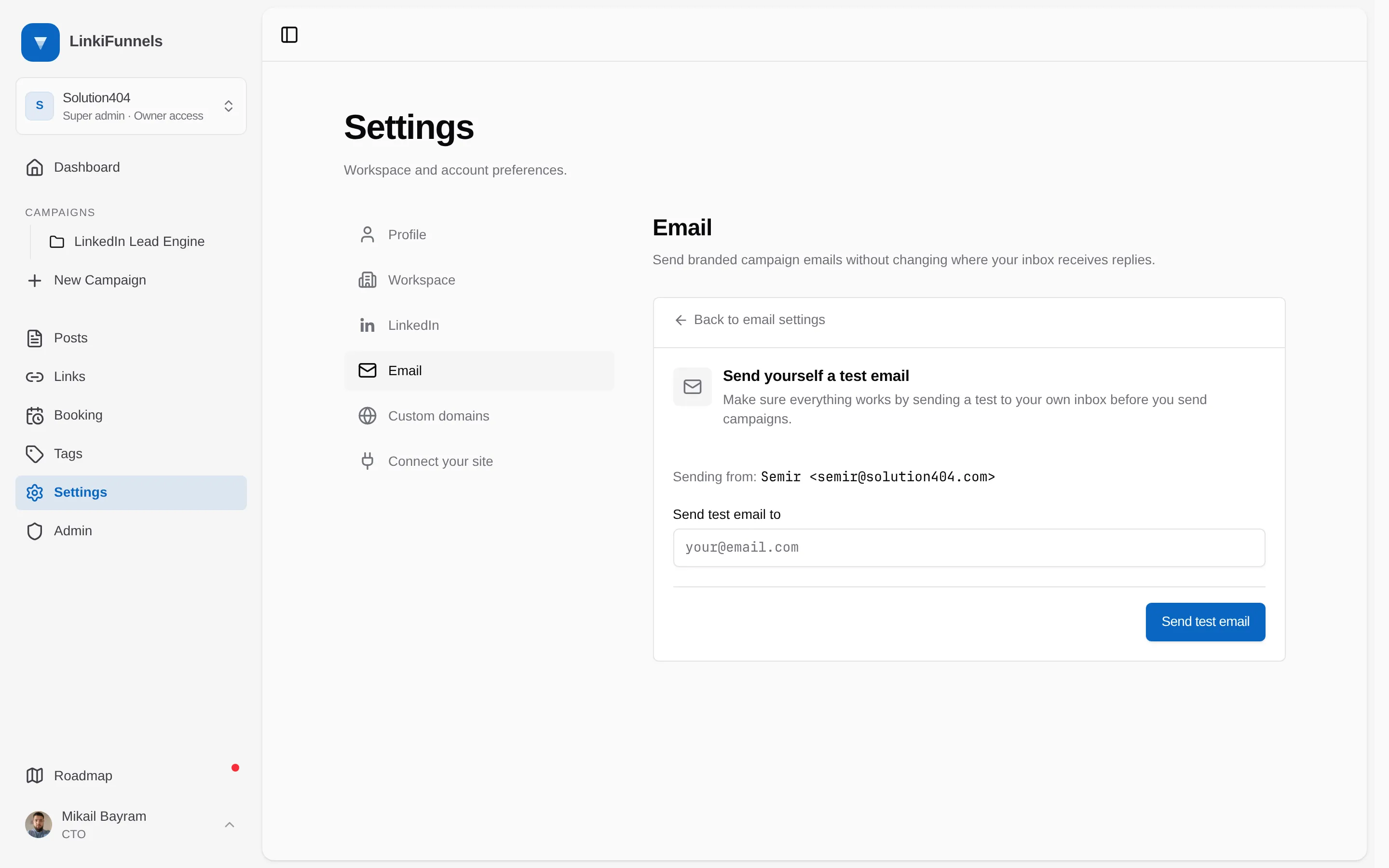Open the Email settings tab label
This screenshot has height=868, width=1389.
[405, 371]
